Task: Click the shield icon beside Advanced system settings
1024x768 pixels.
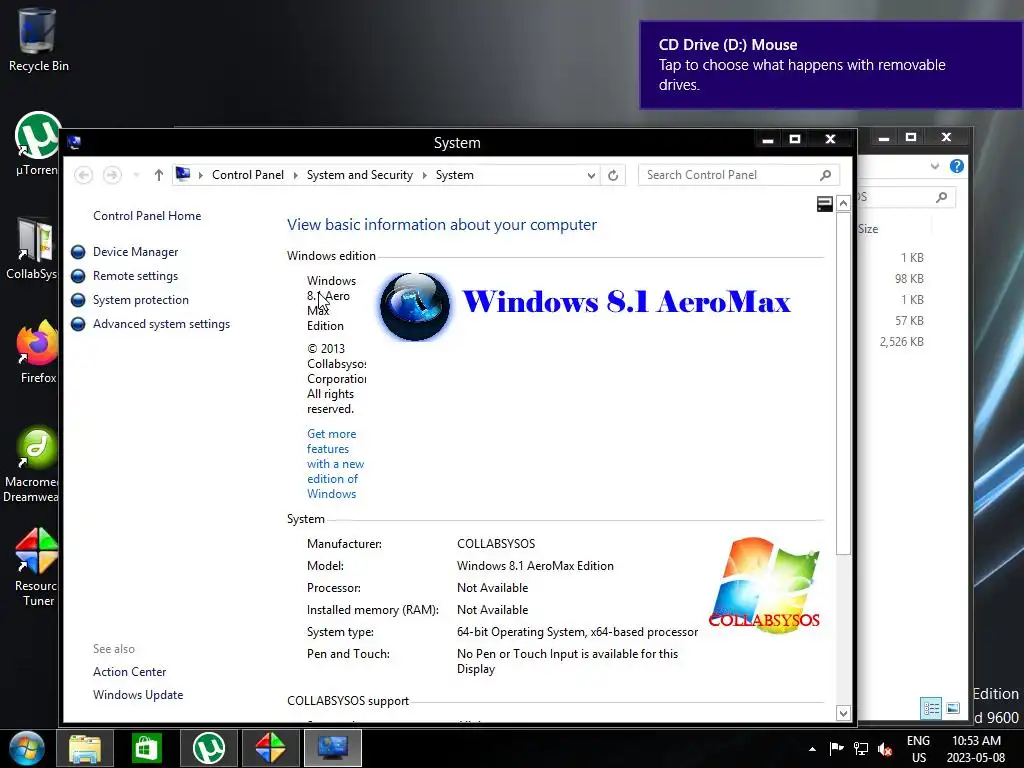Action: 78,325
